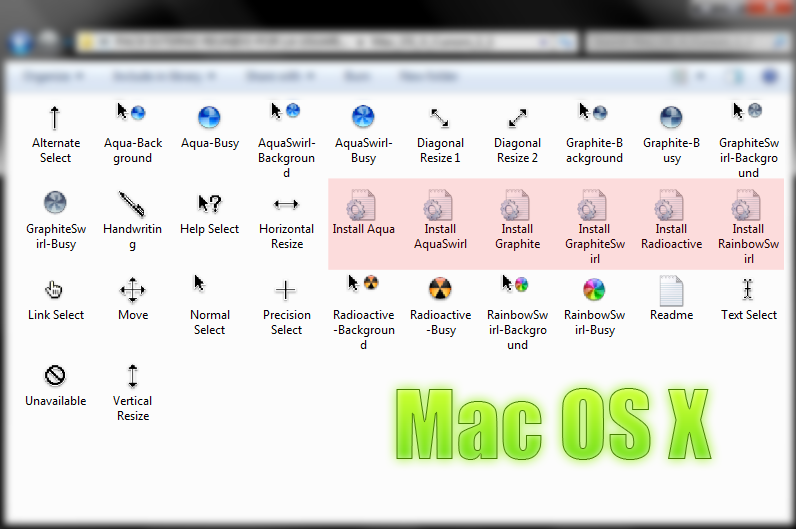Select the Graphite-Busy cursor icon
Image resolution: width=796 pixels, height=529 pixels.
click(671, 134)
